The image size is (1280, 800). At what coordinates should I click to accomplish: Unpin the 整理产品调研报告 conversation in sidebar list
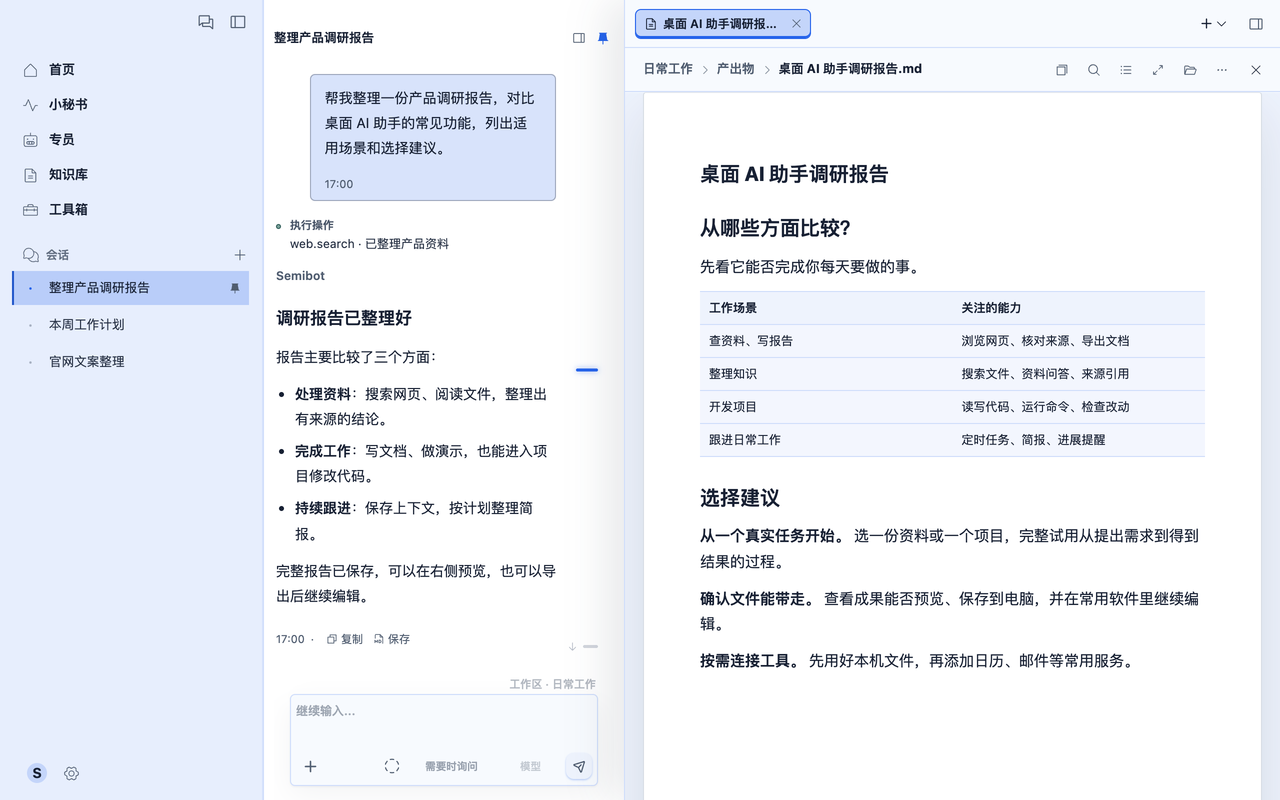(x=235, y=288)
